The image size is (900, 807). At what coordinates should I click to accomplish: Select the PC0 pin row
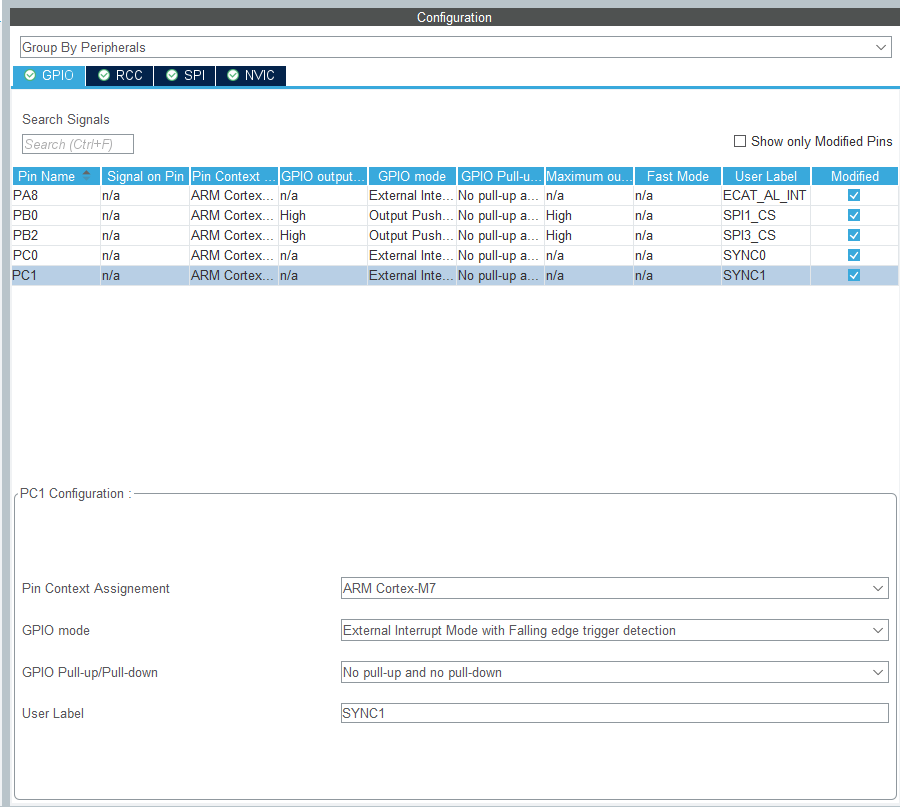coord(455,255)
